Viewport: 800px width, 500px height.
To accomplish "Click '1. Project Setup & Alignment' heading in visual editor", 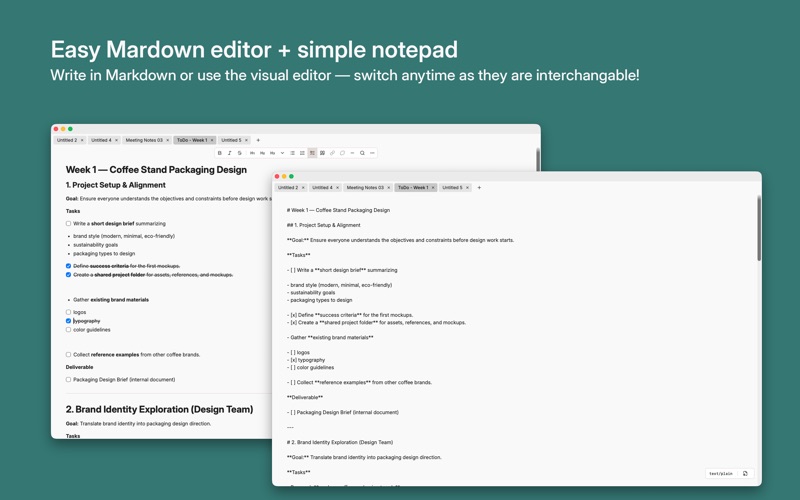I will (x=116, y=185).
